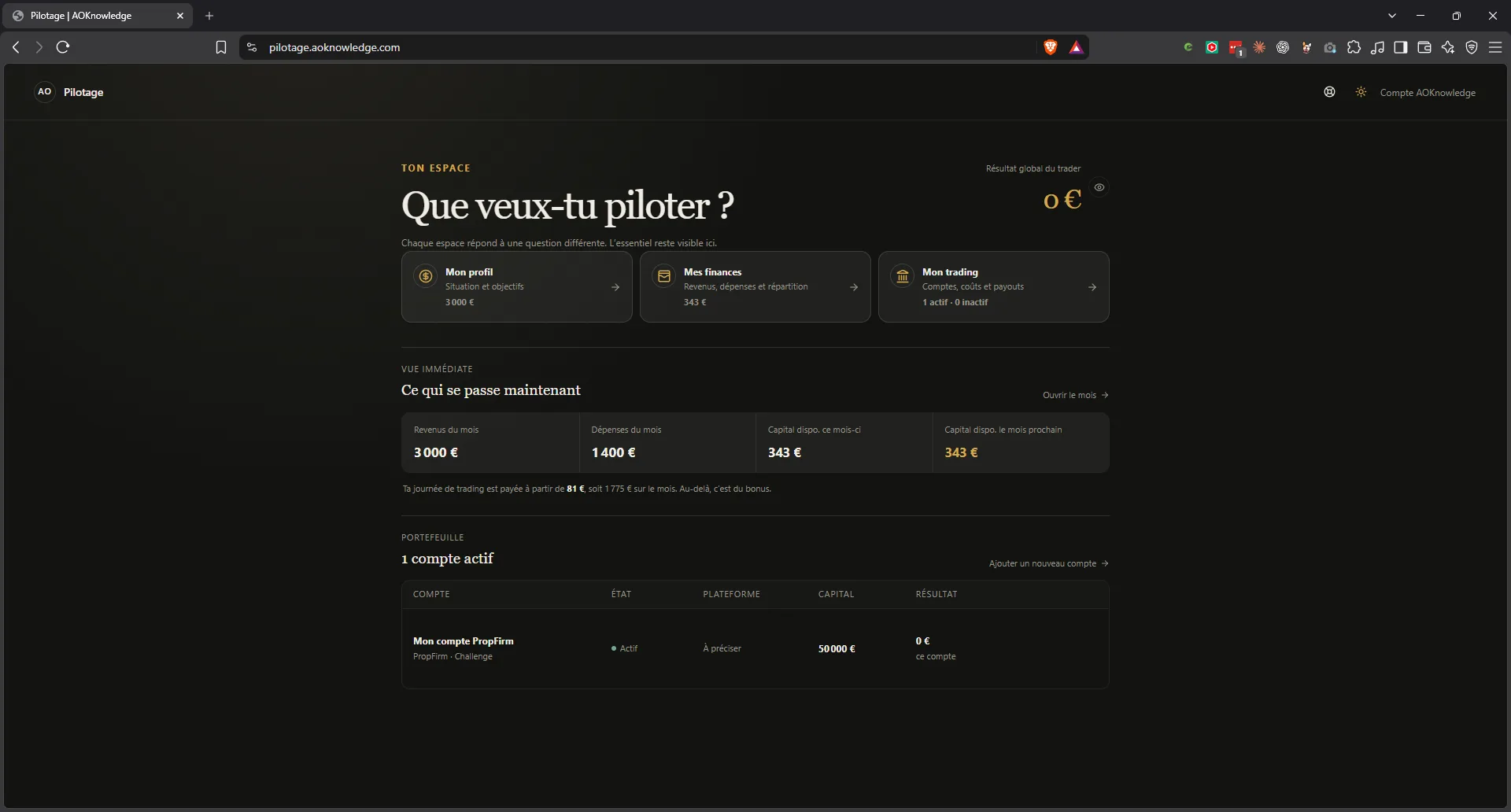Open the Mon trading card
Image resolution: width=1511 pixels, height=812 pixels.
click(994, 286)
